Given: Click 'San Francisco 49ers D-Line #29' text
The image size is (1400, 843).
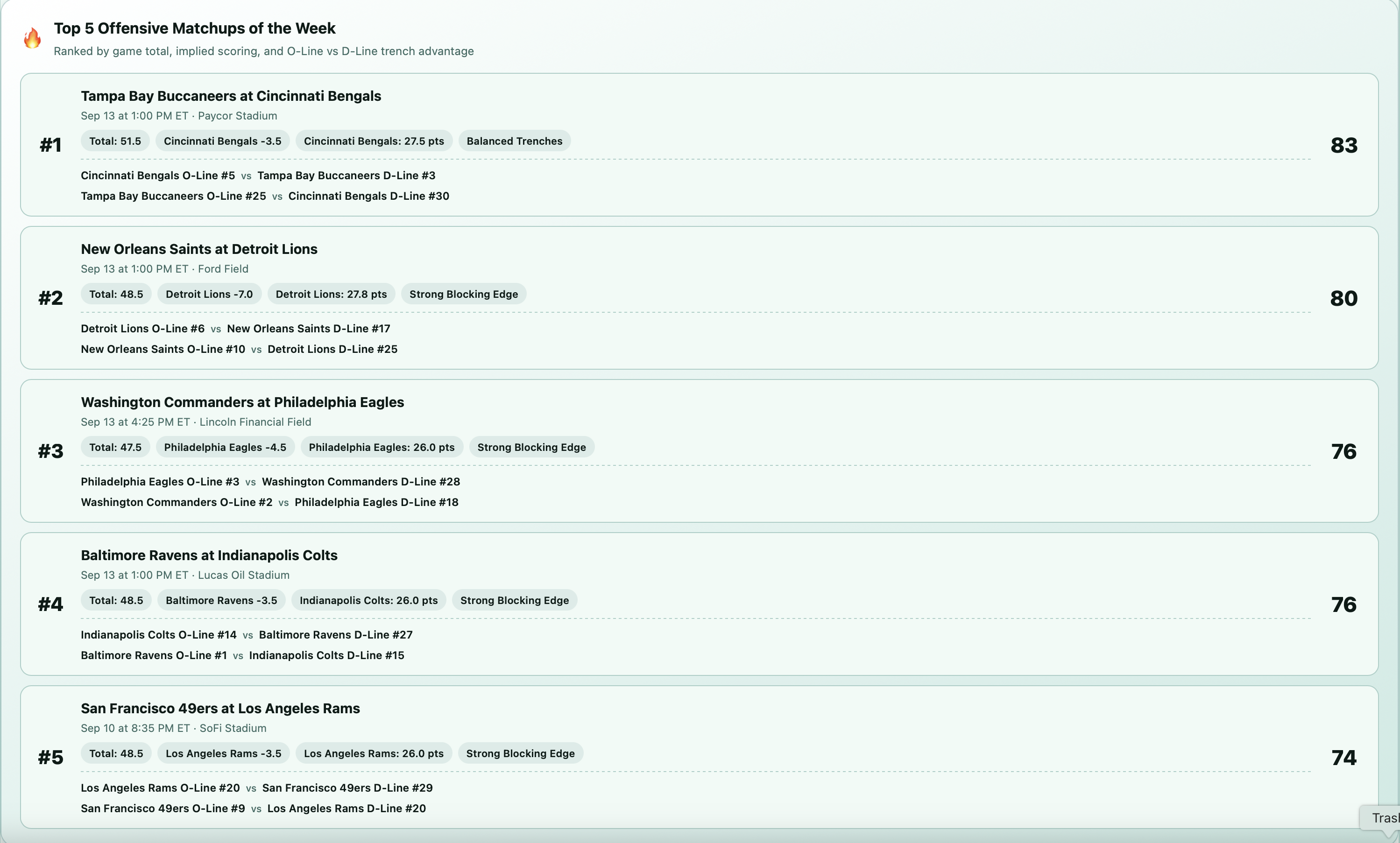Looking at the screenshot, I should click(x=347, y=788).
